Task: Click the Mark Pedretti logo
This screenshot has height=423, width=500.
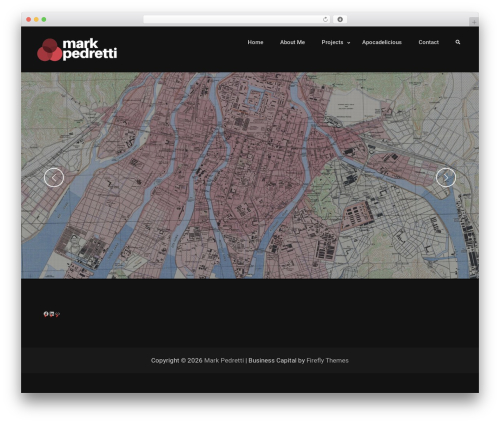Action: click(77, 50)
